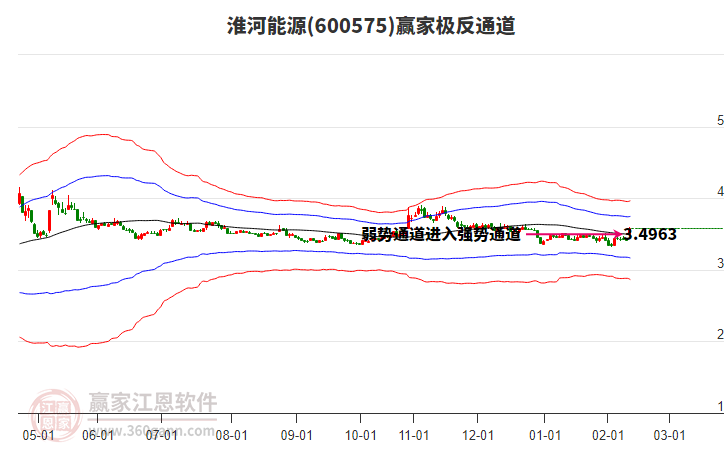Image resolution: width=726 pixels, height=450 pixels.
Task: Select the 06-01 date axis label
Action: click(x=98, y=435)
